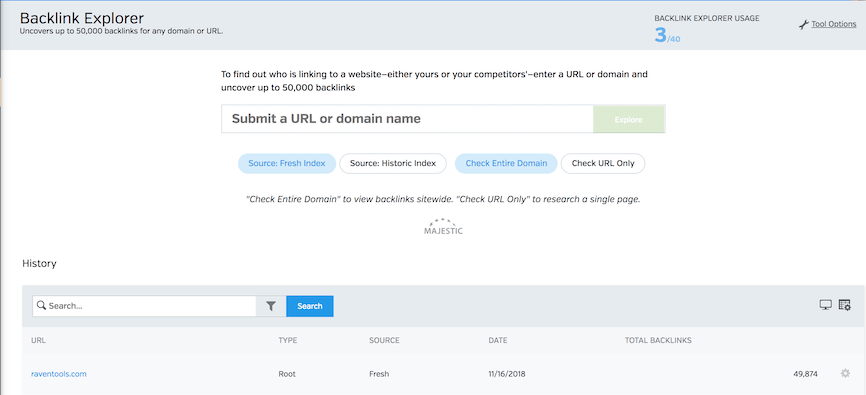Screen dimensions: 866x395
Task: Choose Check URL Only option
Action: [x=603, y=164]
